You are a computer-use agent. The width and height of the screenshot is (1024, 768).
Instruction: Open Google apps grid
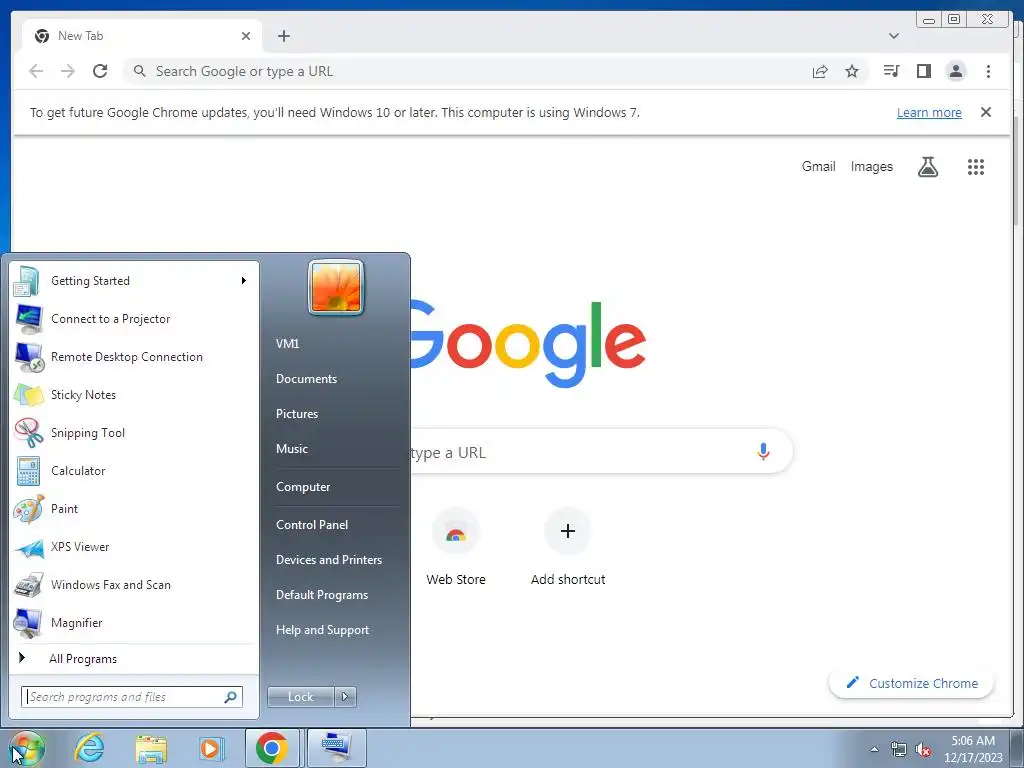(976, 167)
